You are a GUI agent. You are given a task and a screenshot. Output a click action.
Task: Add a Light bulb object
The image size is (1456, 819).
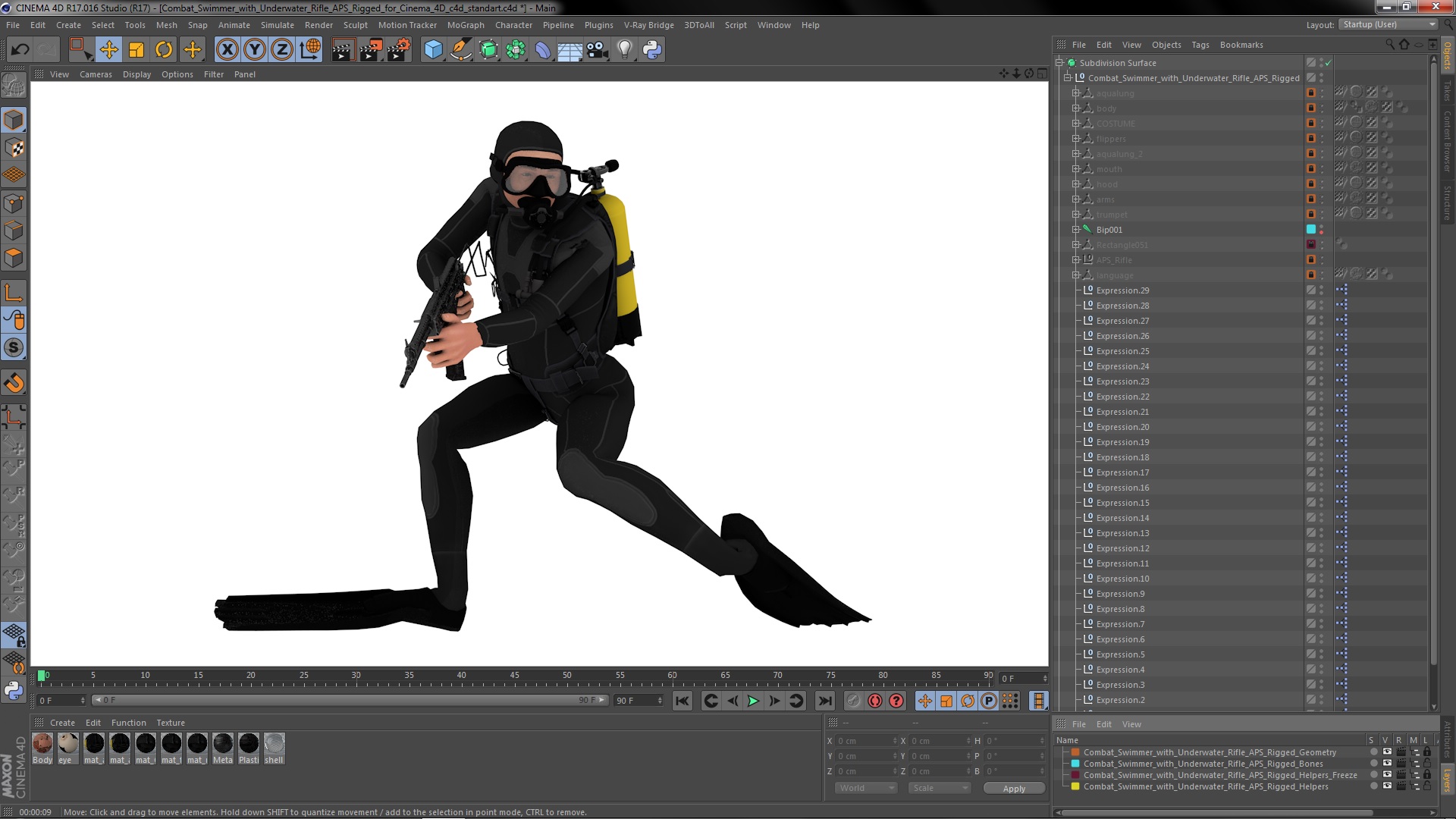[x=625, y=50]
